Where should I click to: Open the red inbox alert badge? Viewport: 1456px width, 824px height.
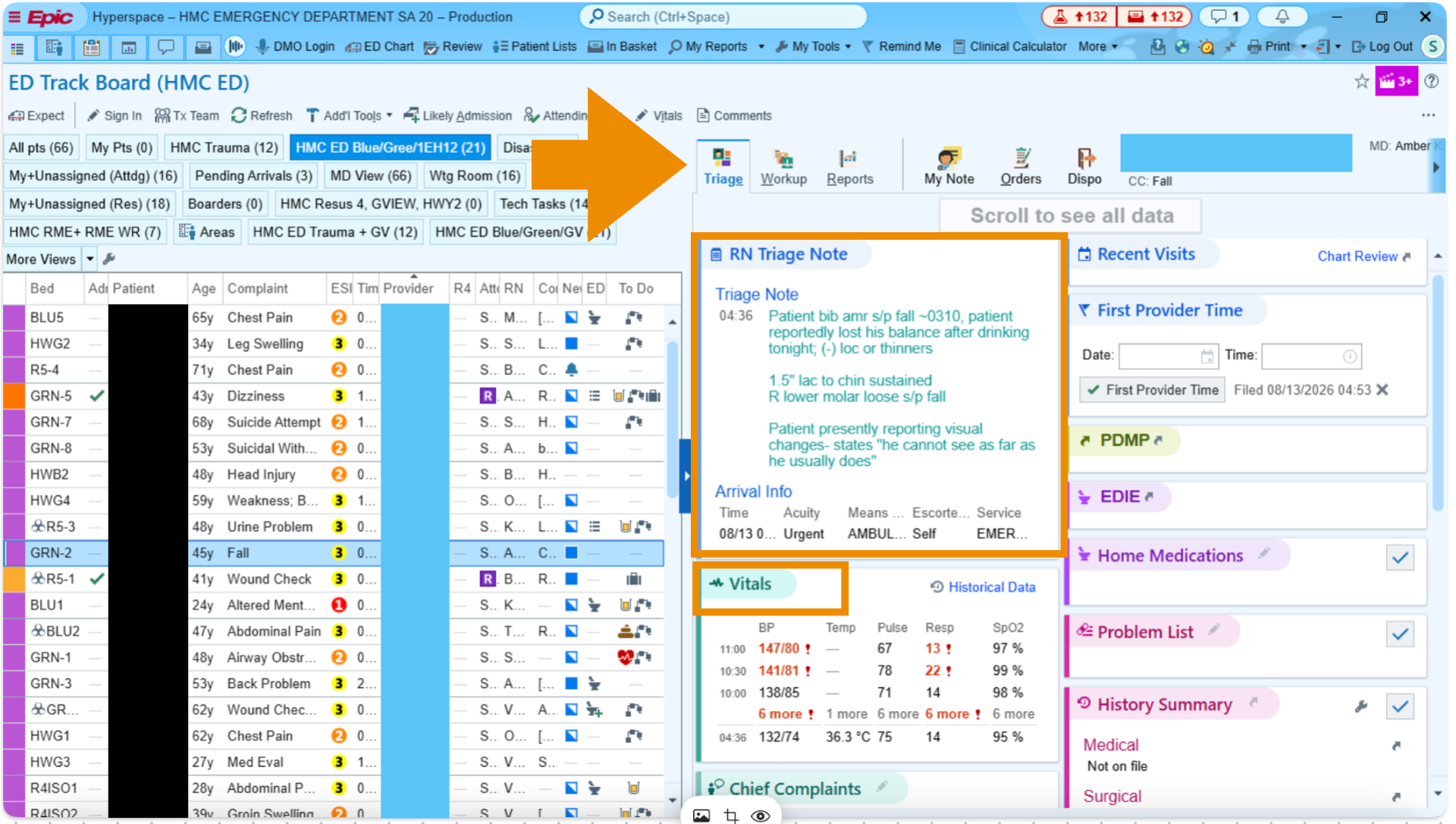pos(1155,17)
